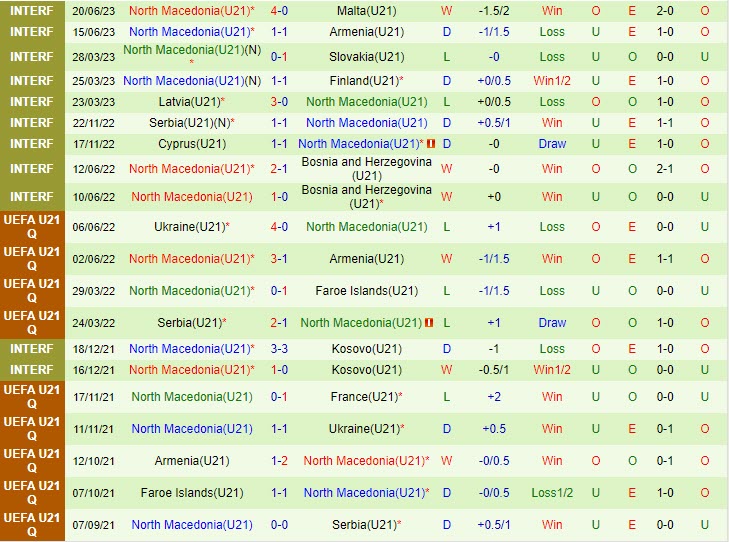Click UEFA U21 Q label in 17/11/21 row

32,397
